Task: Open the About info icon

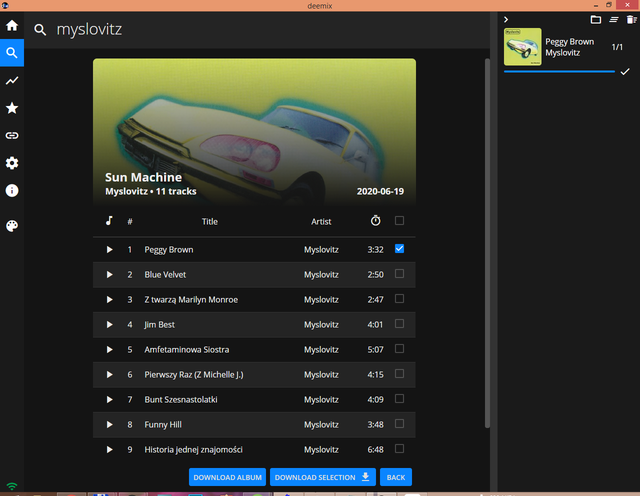Action: (x=12, y=190)
